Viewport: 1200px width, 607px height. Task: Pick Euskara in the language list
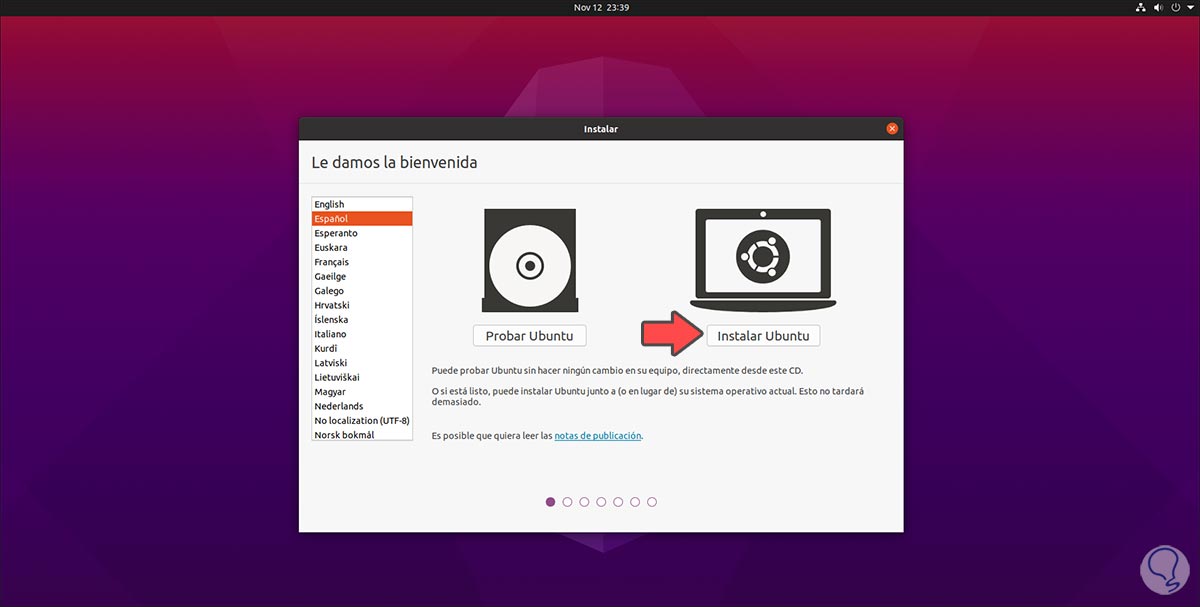tap(362, 247)
